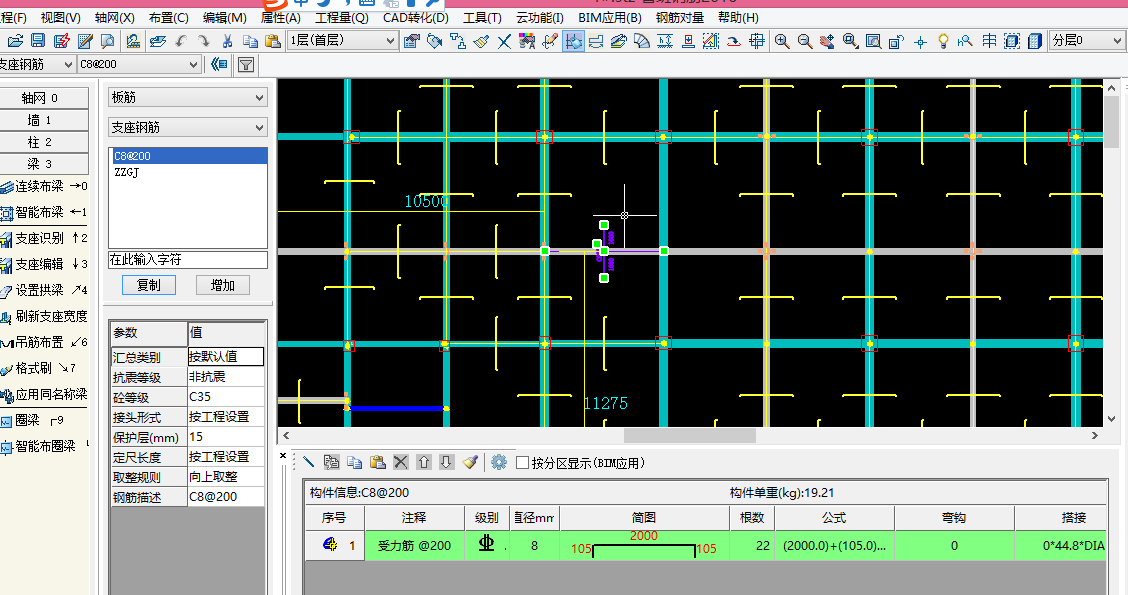Viewport: 1128px width, 595px height.
Task: Click the 在此输入字符 search input field
Action: 188,260
